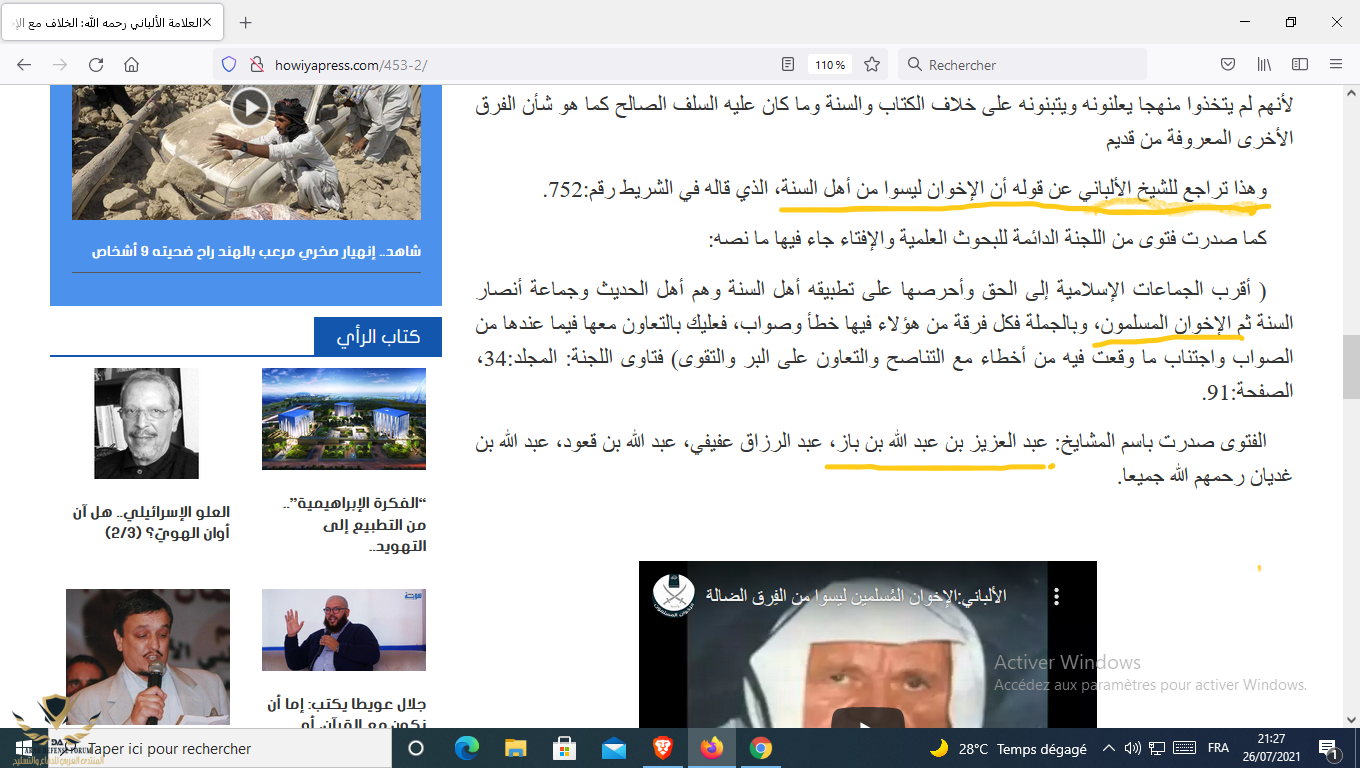This screenshot has height=768, width=1360.
Task: Open the Firefox library icon
Action: (1264, 64)
